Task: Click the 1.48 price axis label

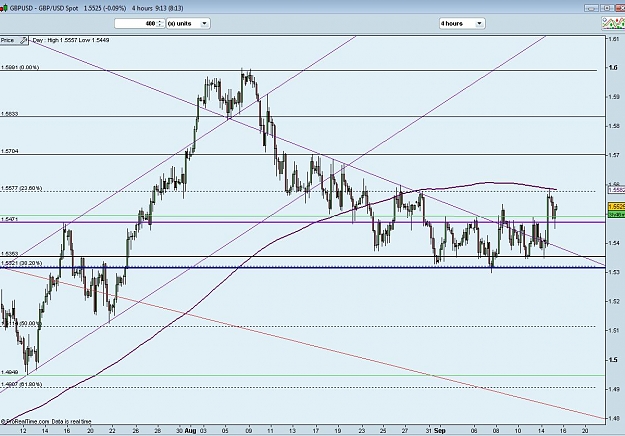Action: point(614,418)
